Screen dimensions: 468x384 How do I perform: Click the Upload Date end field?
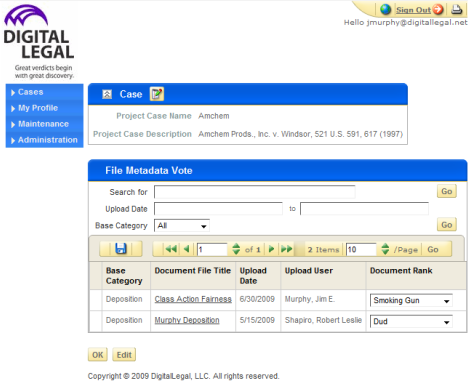tap(364, 209)
